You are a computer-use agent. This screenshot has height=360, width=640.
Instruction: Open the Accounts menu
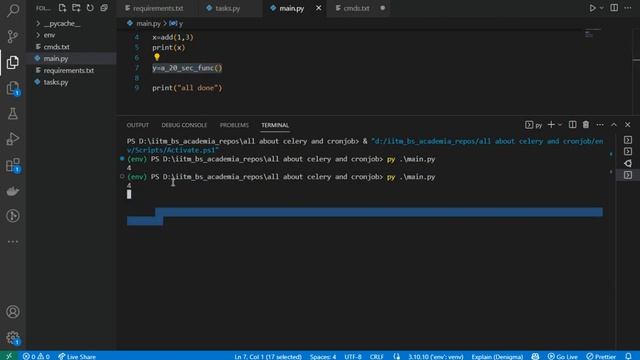(x=13, y=312)
